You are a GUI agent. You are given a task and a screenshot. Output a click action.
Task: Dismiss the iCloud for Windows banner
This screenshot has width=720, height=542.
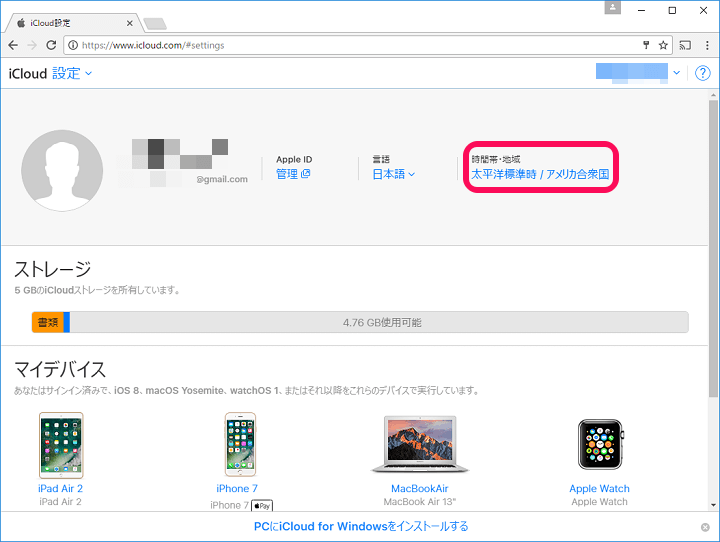[x=705, y=527]
